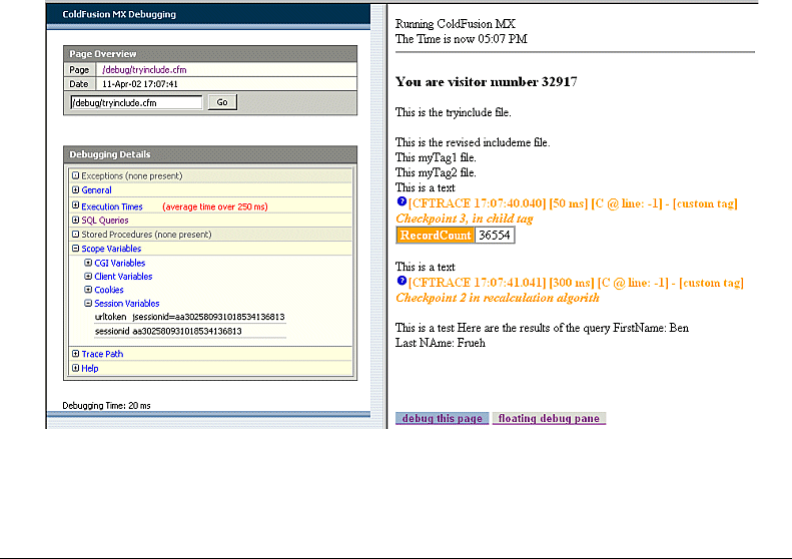Screen dimensions: 792x559
Task: Select the urltoken jsessionid value
Action: 209,317
